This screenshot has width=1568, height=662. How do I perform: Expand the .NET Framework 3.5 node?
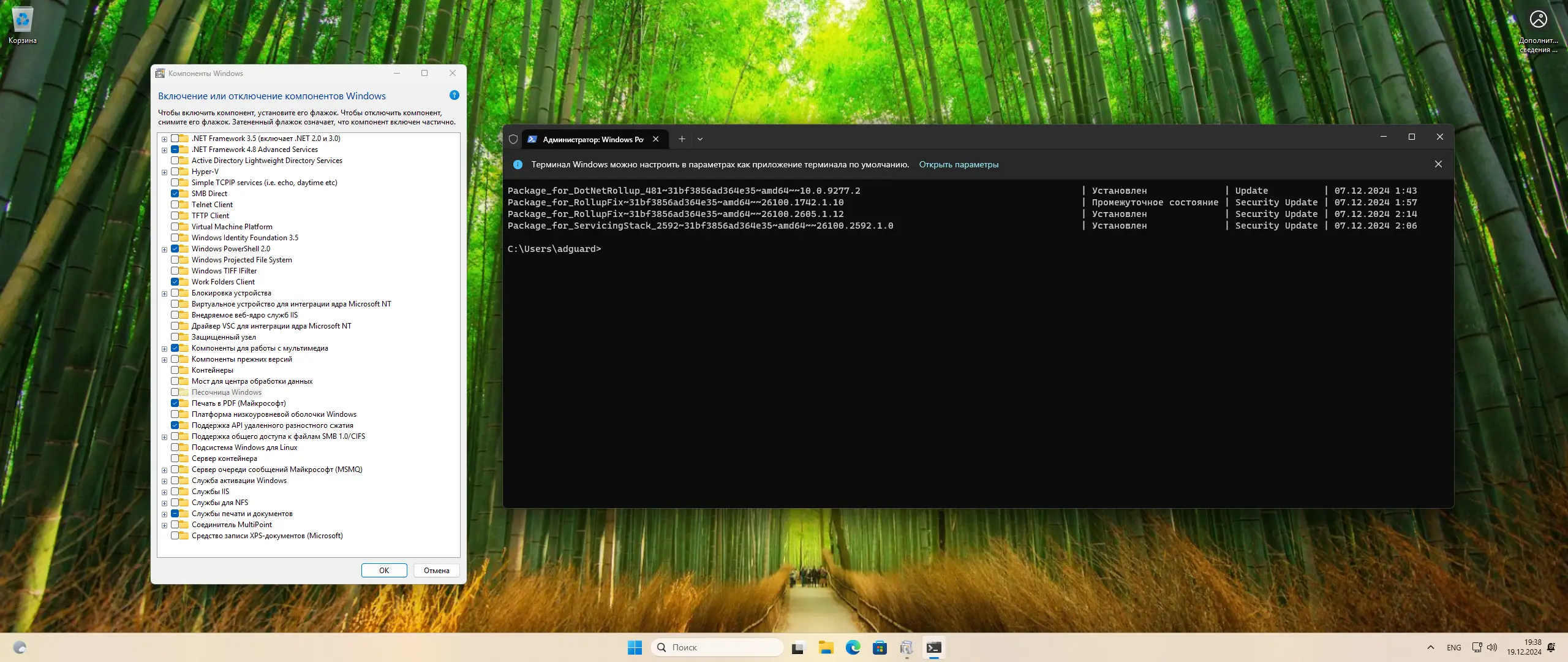pyautogui.click(x=164, y=139)
